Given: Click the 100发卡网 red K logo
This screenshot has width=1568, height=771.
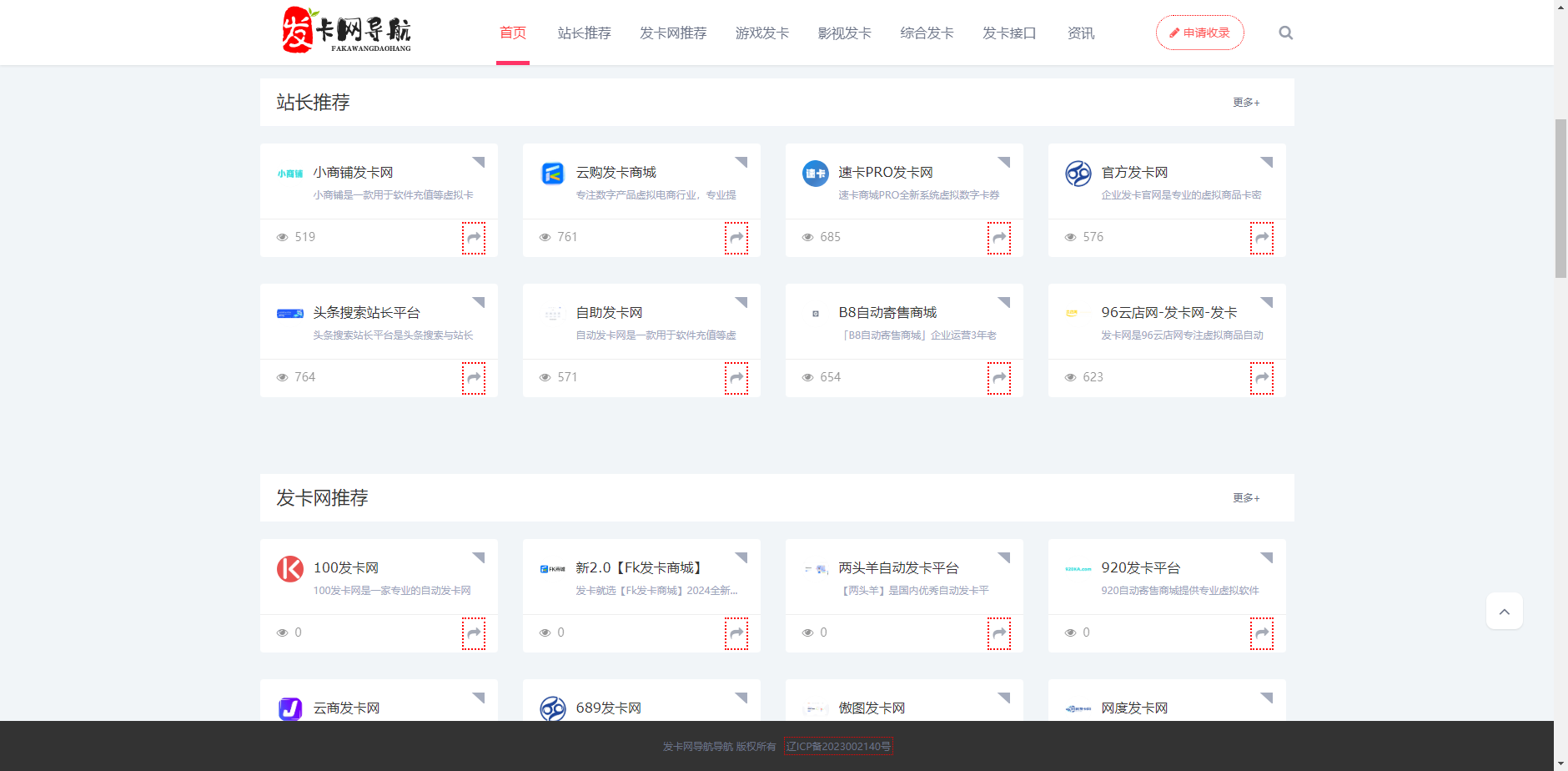Looking at the screenshot, I should 290,569.
